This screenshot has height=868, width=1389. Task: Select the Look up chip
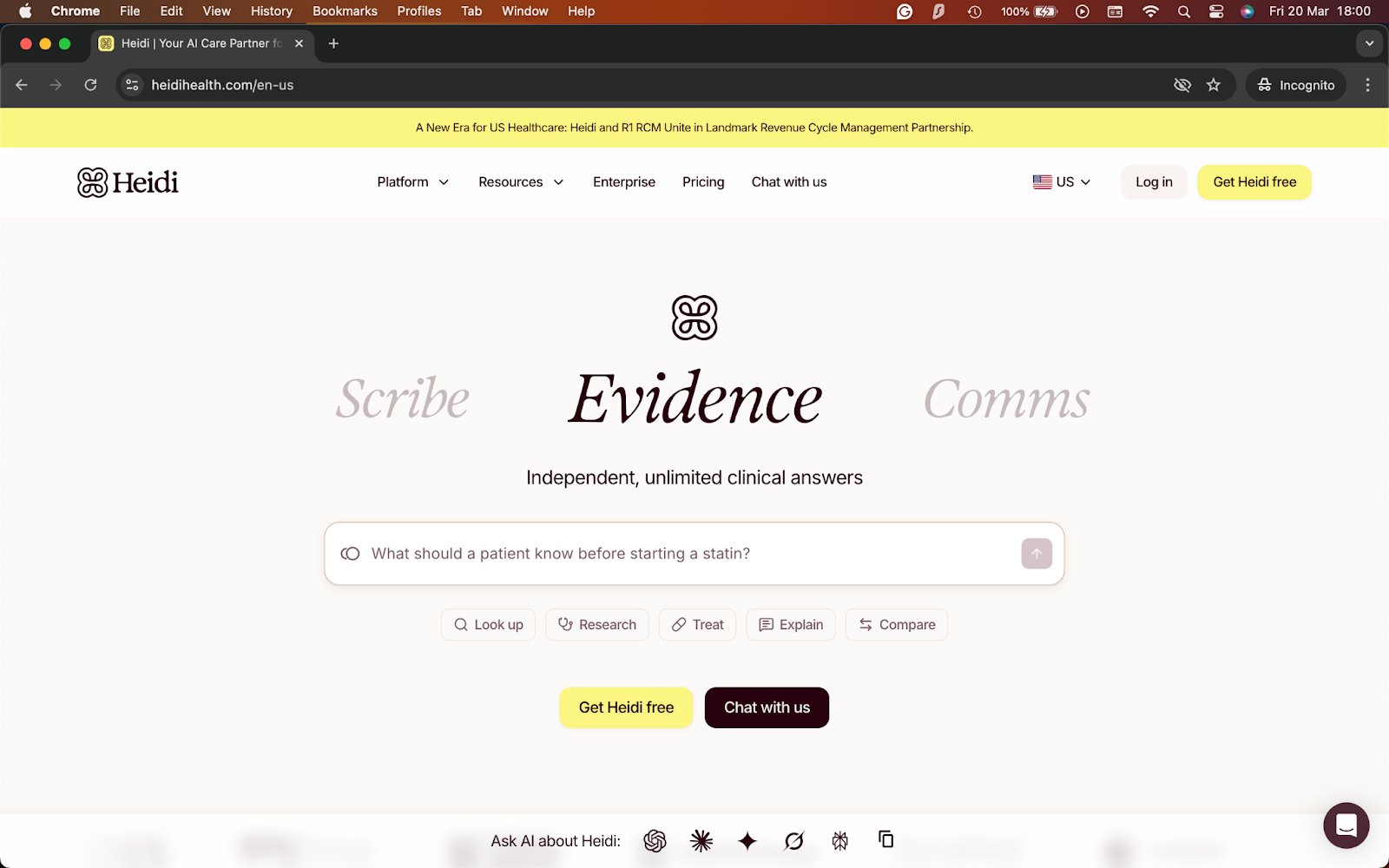(489, 625)
